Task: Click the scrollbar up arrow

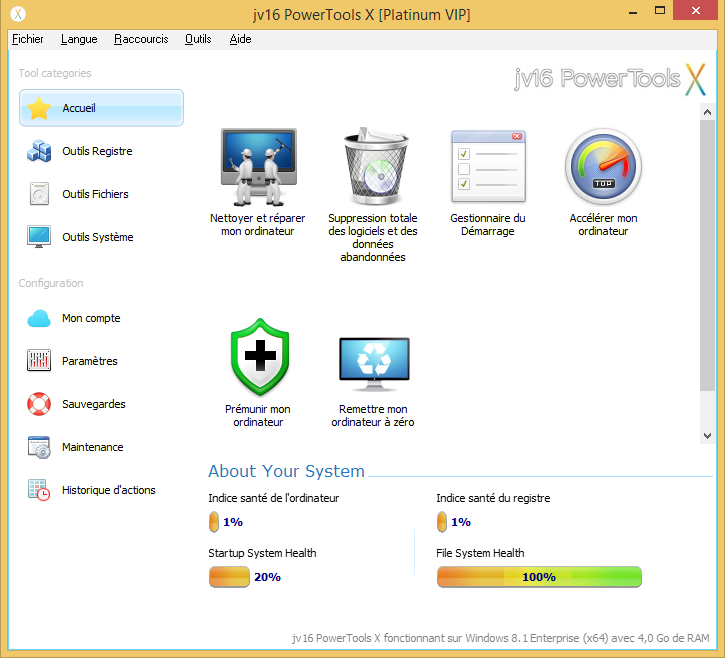Action: (707, 112)
